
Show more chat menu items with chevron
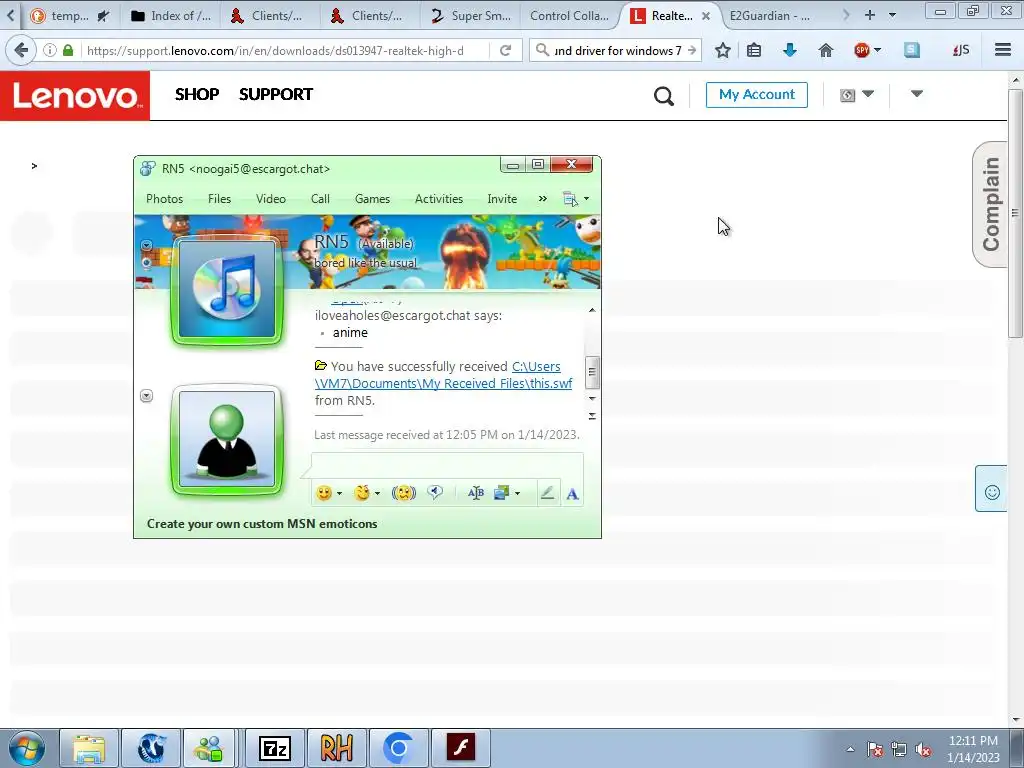tap(543, 199)
